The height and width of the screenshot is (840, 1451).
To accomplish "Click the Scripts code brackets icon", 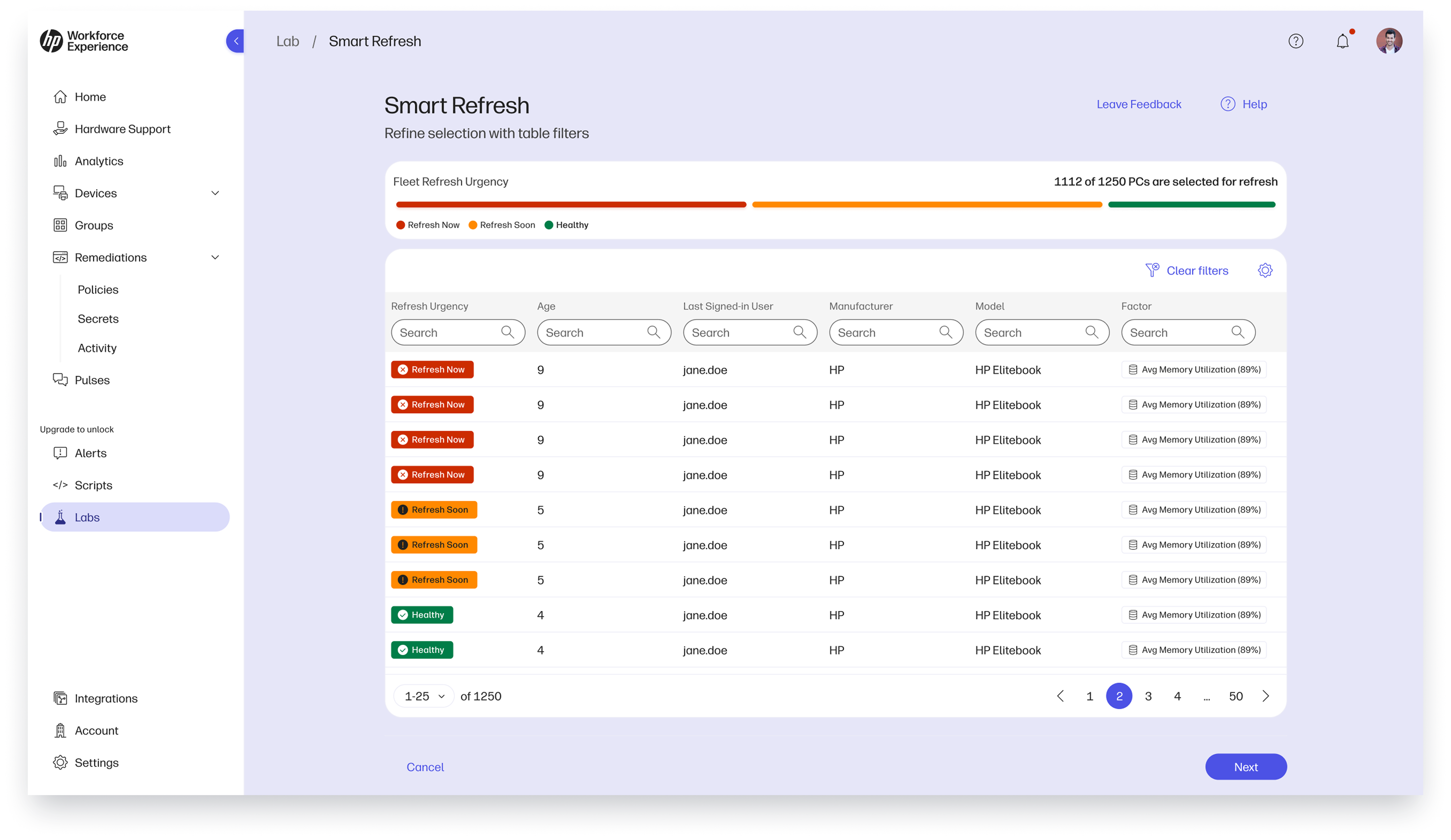I will click(x=60, y=485).
